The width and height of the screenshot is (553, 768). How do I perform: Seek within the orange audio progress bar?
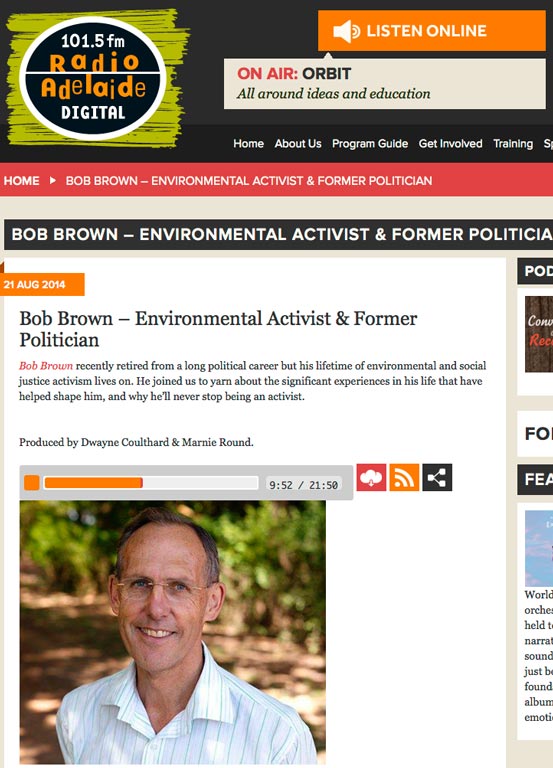(x=151, y=483)
